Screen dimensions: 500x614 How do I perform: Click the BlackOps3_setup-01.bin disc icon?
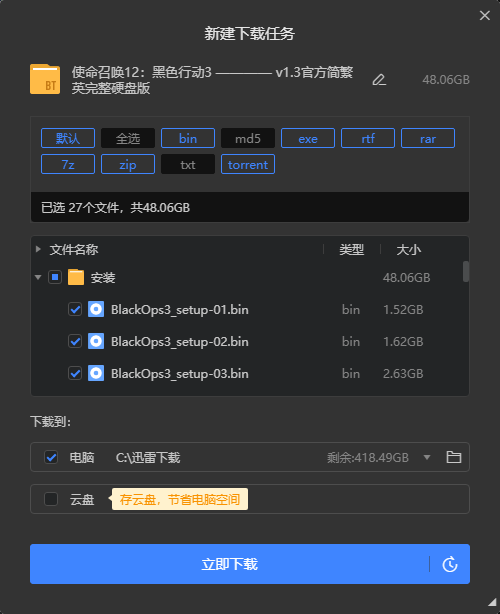(96, 309)
